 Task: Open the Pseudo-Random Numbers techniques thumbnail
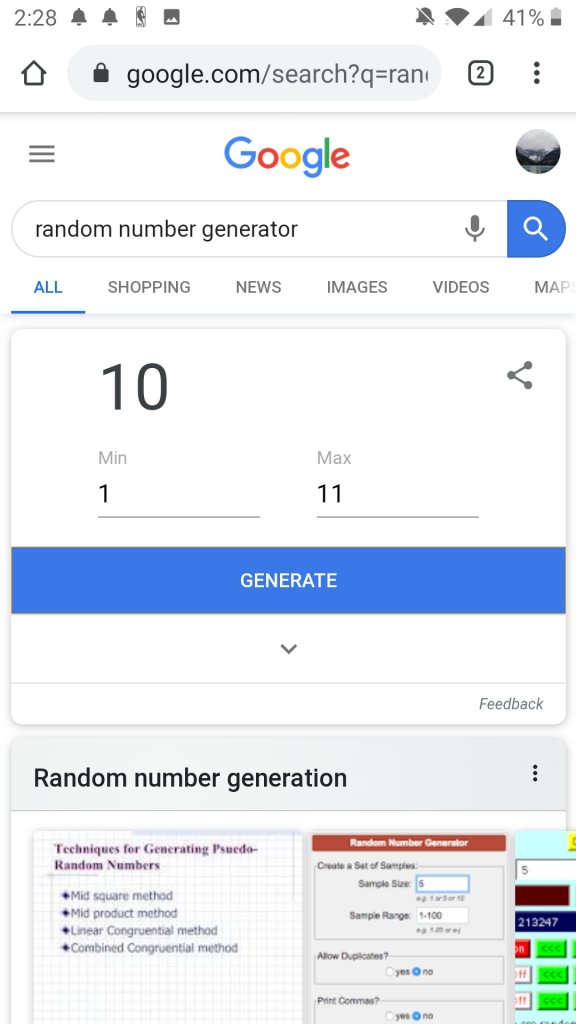tap(168, 926)
